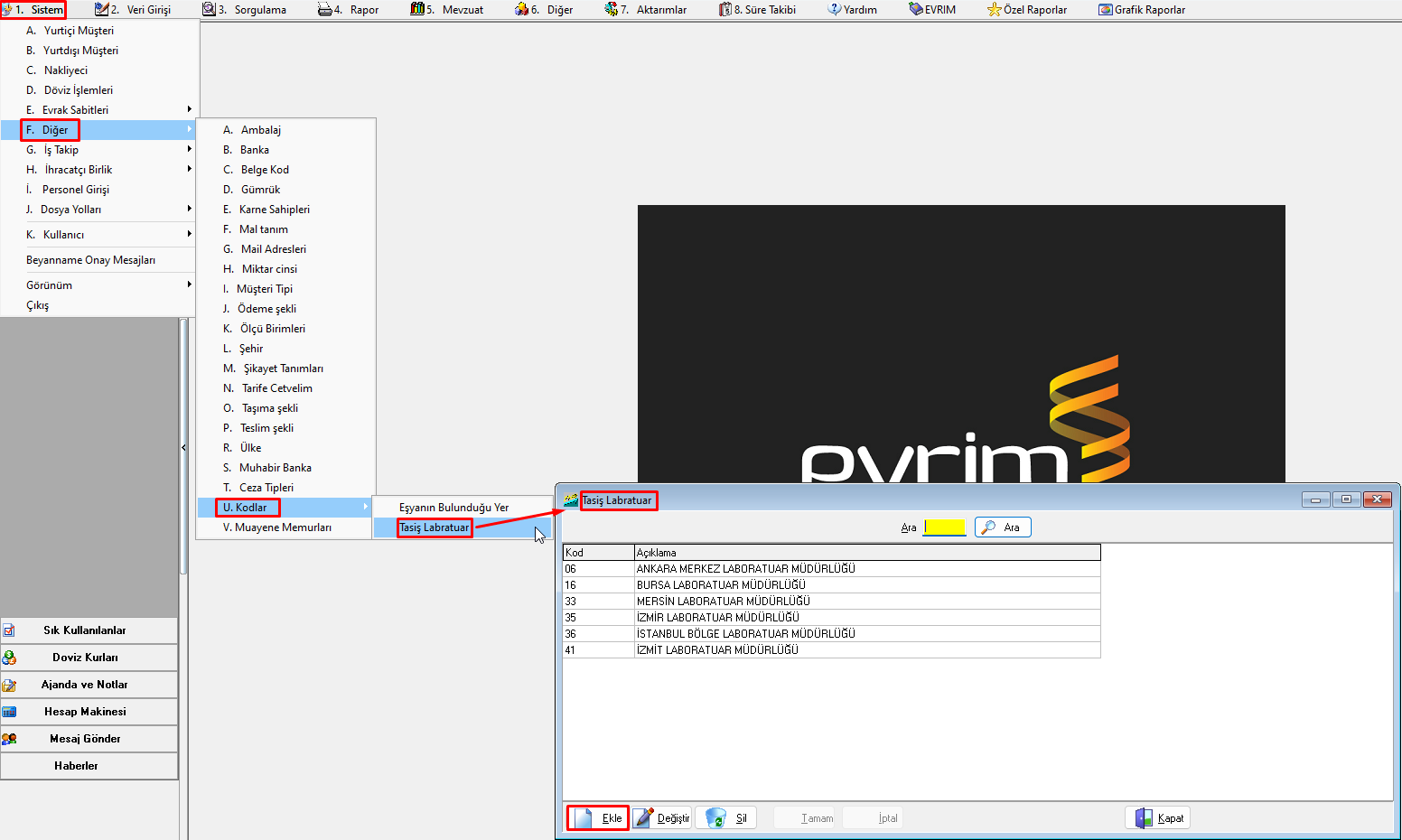Click the Tasiş Labratuar window title icon
1402x840 pixels.
click(x=571, y=499)
